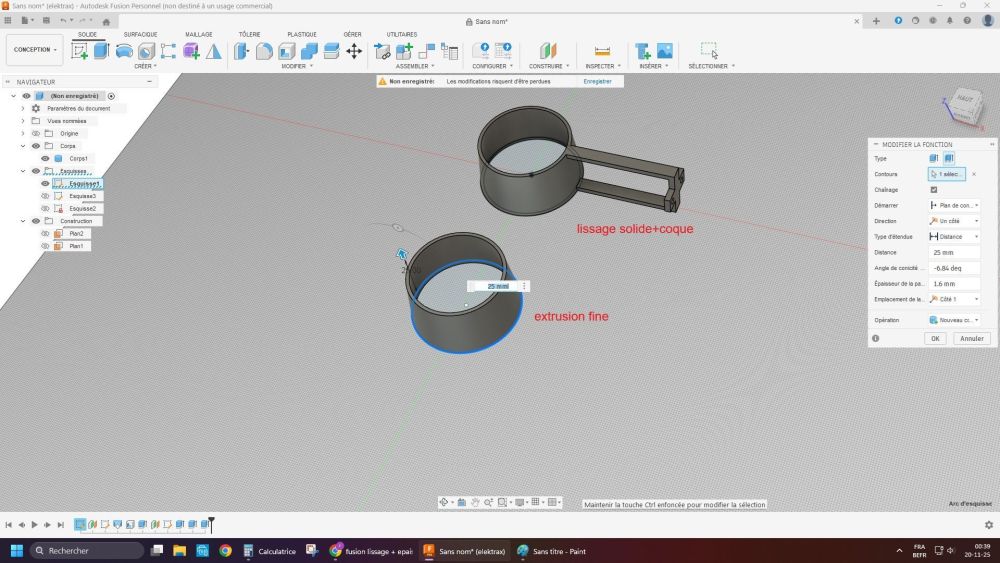The width and height of the screenshot is (1000, 563).
Task: Expand the Origine folder in navigator
Action: point(23,133)
